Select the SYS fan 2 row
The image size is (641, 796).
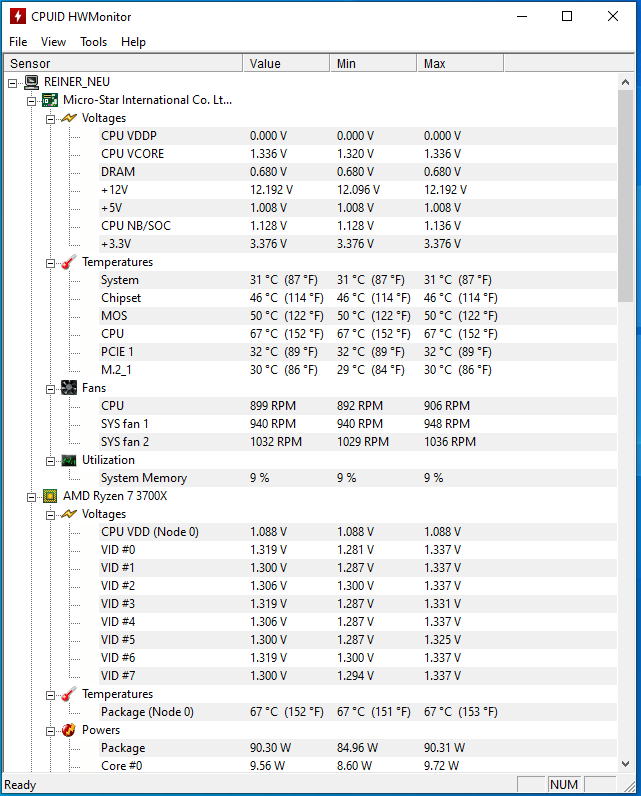(358, 442)
